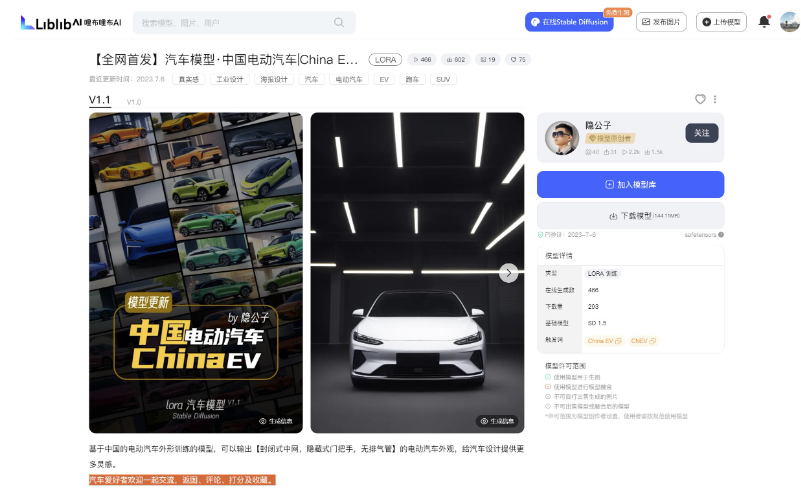Screen dimensions: 801x490
Task: Switch to version V1.1 tab
Action: [x=100, y=100]
